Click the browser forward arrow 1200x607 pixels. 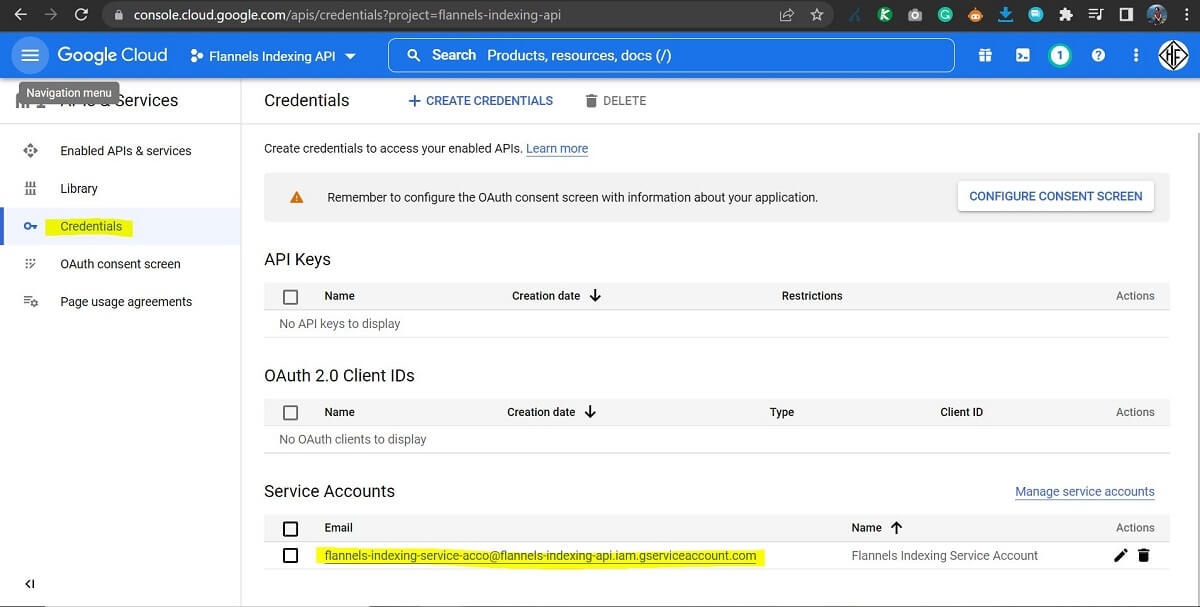[x=51, y=15]
